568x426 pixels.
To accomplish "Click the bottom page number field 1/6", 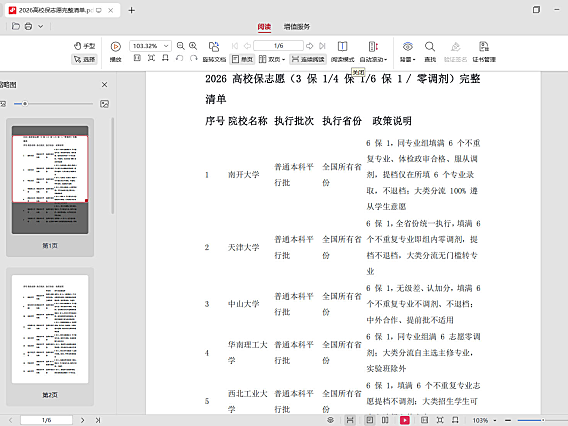I will coord(46,420).
